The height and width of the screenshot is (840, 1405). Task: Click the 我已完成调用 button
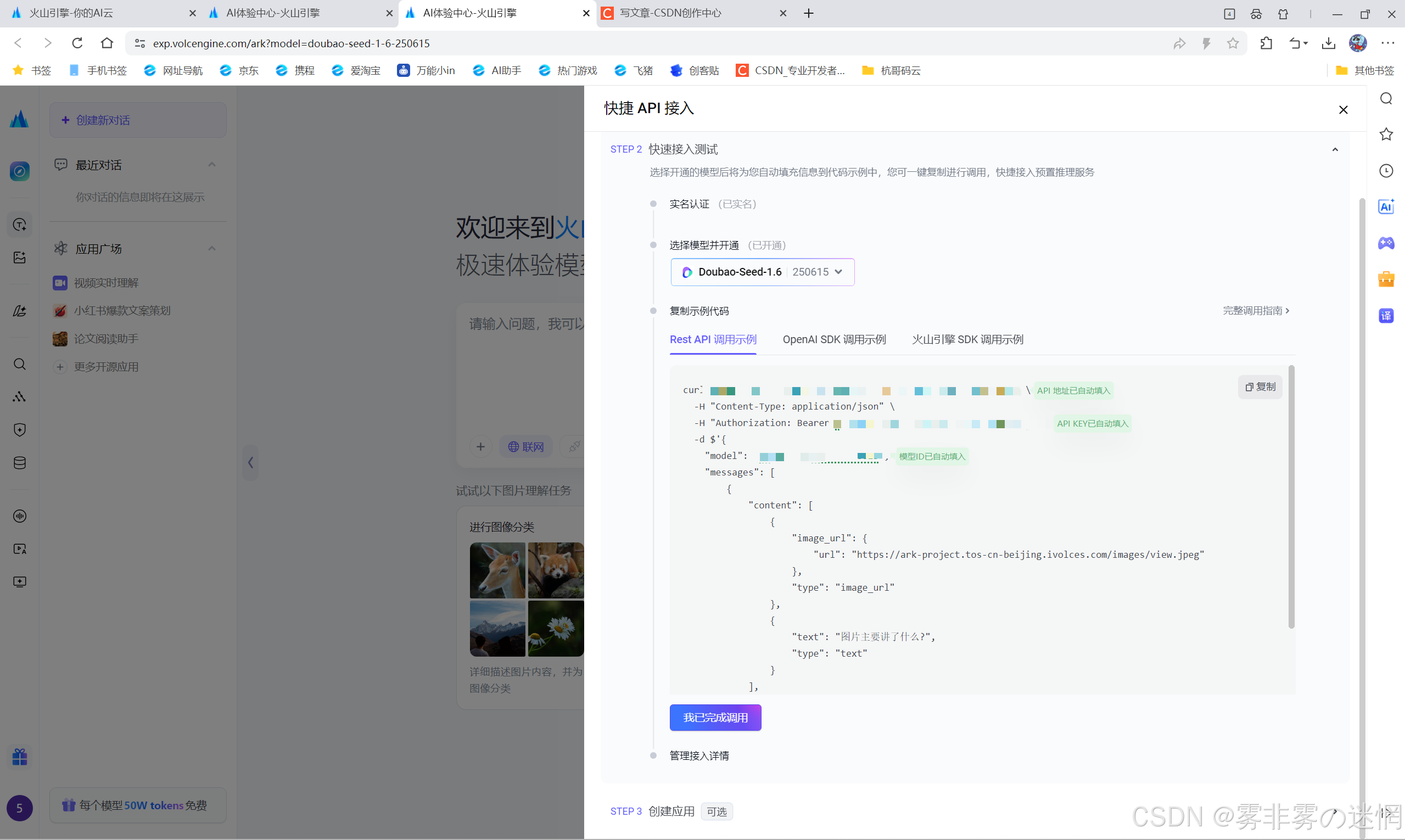[x=715, y=718]
